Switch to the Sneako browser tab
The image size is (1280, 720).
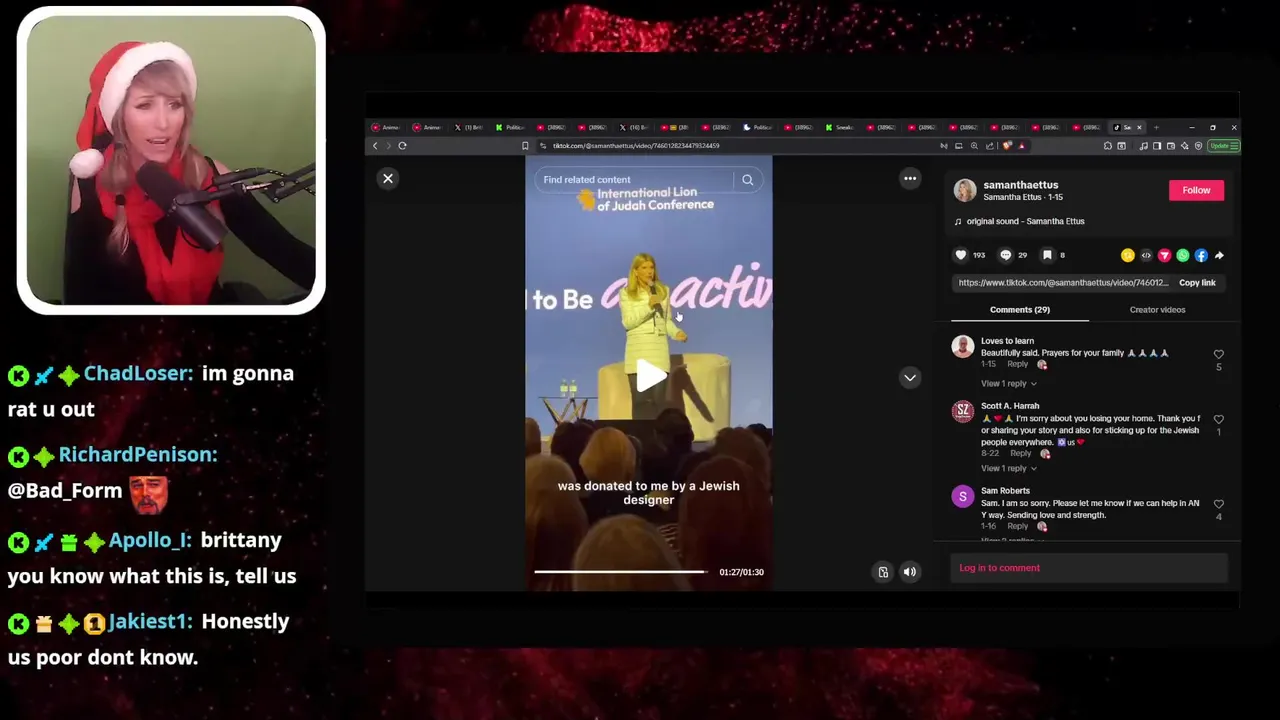tap(840, 127)
